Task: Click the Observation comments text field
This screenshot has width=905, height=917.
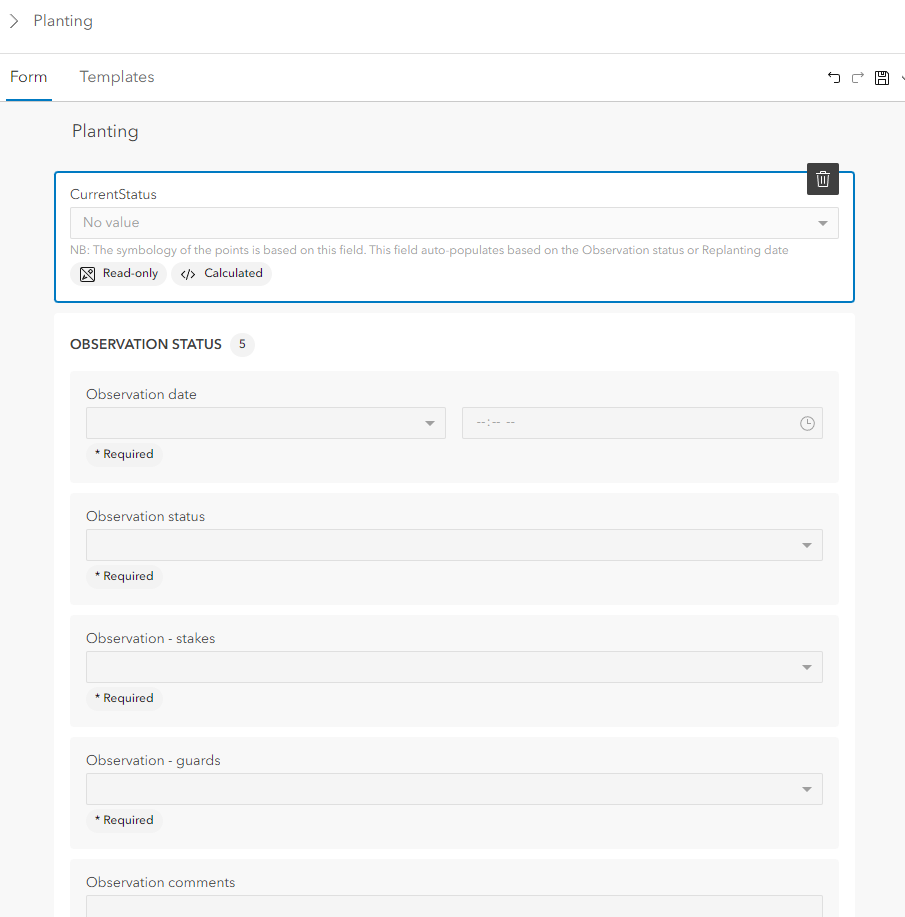Action: (454, 906)
